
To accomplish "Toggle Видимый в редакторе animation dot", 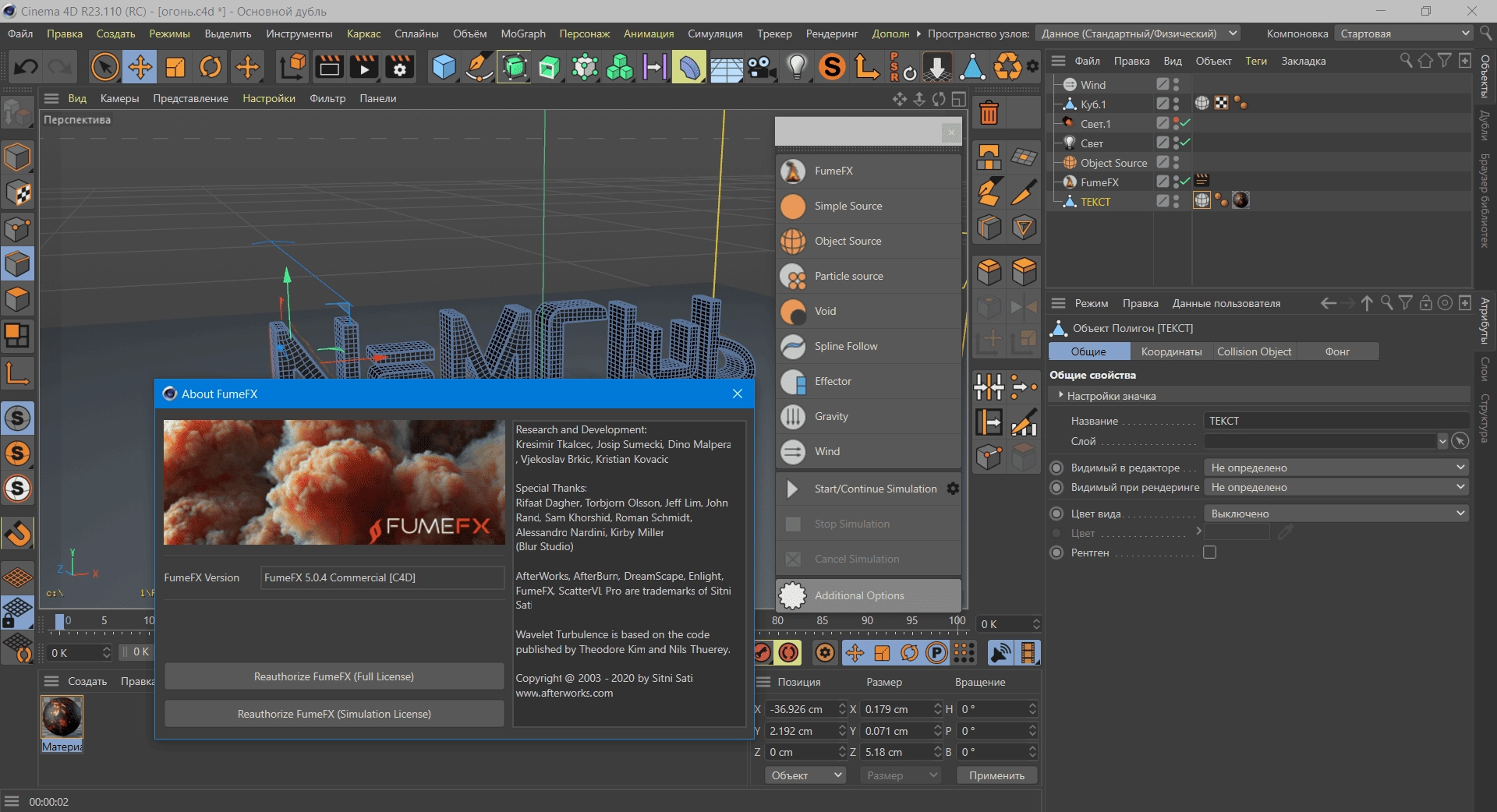I will tap(1056, 468).
